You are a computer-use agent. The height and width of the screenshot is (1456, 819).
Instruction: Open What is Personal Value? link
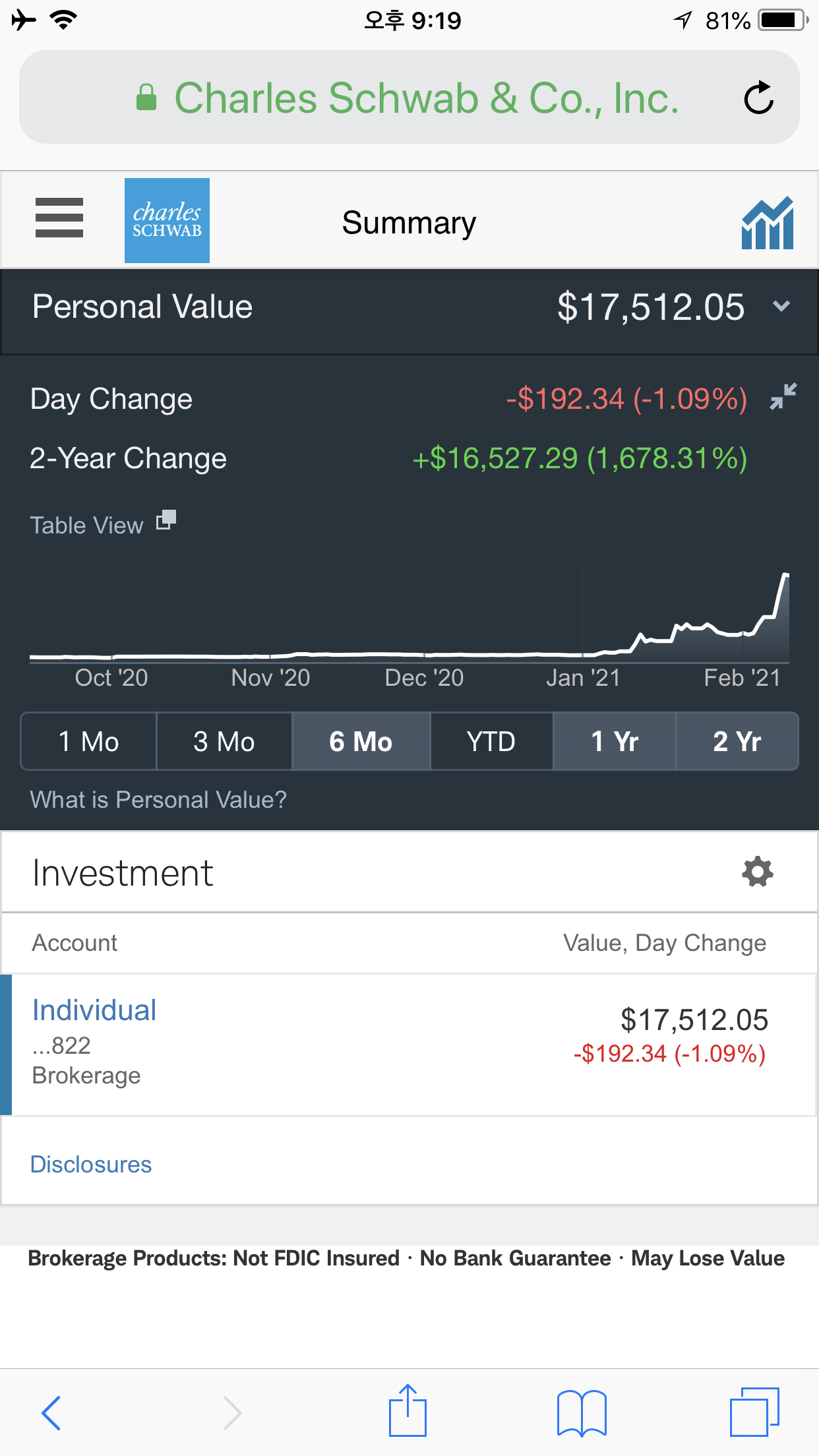click(x=158, y=799)
